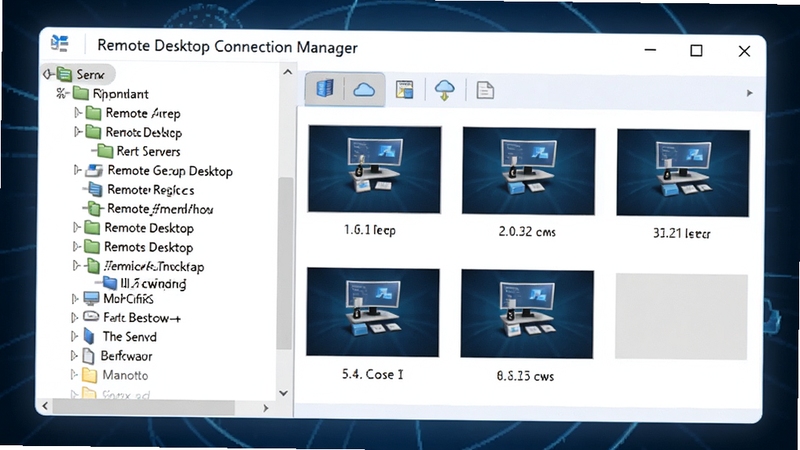Select the 'Rert Servers' tree item
Screen dimensions: 800x450
(148, 152)
